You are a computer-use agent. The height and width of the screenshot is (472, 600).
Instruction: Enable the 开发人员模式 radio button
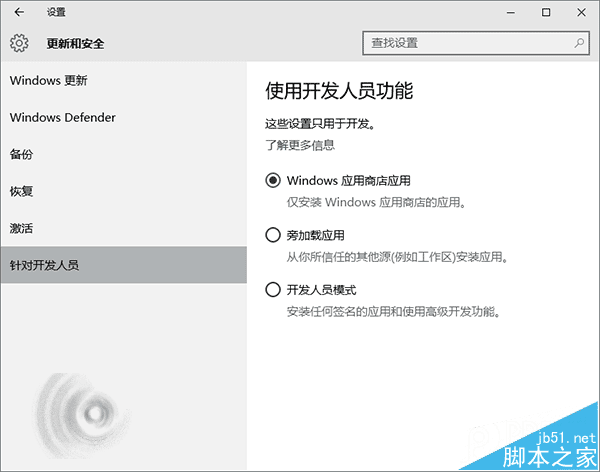(x=273, y=289)
